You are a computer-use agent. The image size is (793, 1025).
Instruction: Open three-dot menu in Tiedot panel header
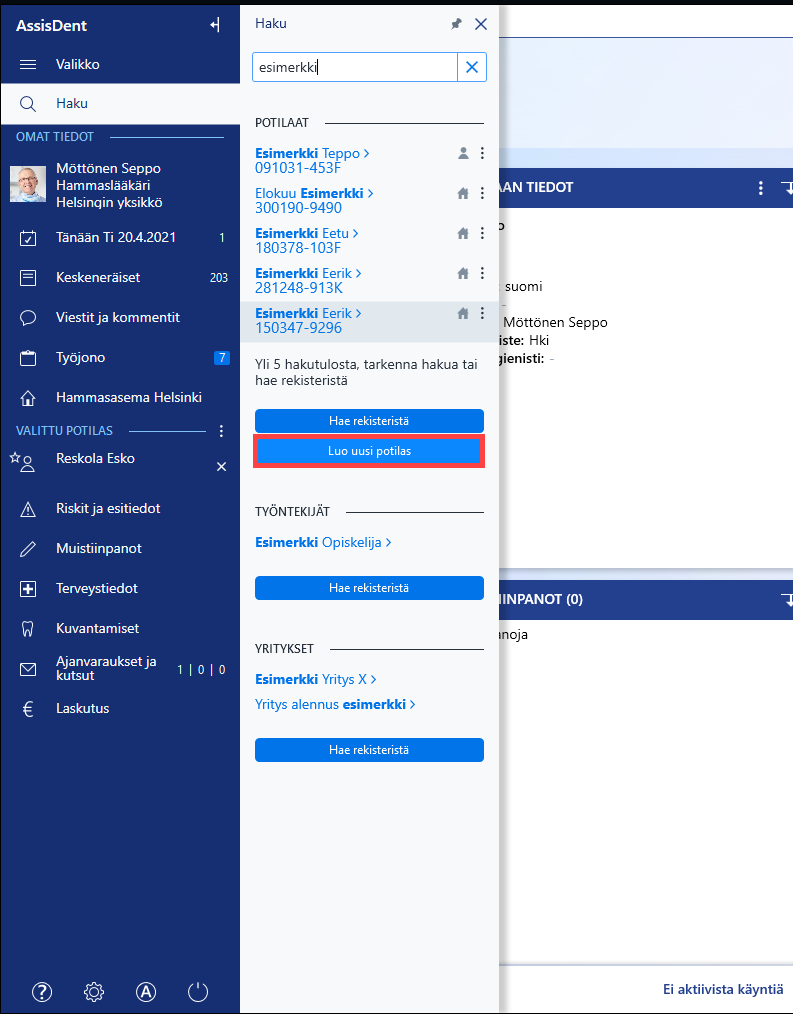pyautogui.click(x=760, y=188)
